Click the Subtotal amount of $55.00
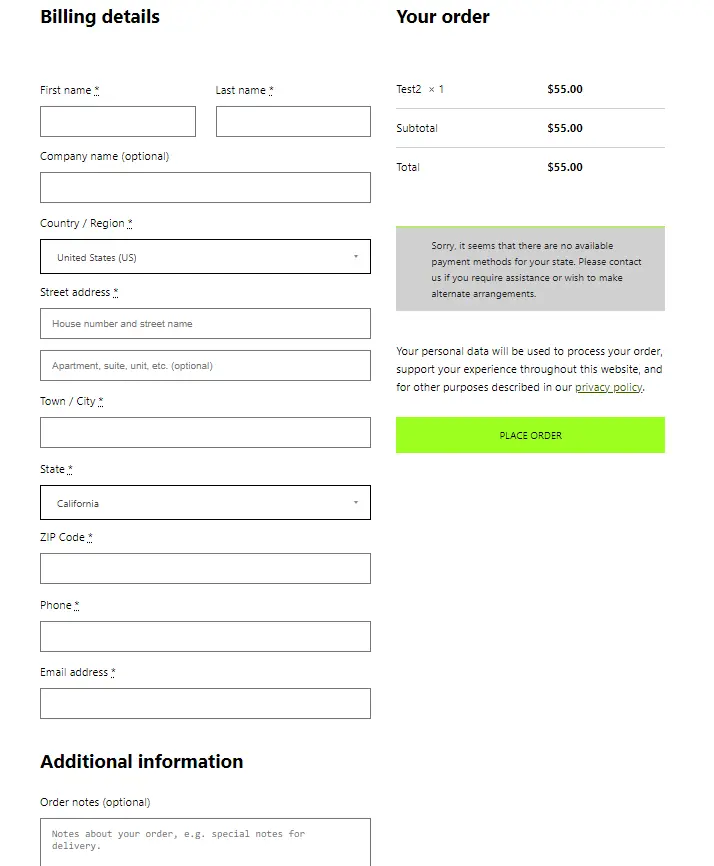The width and height of the screenshot is (714, 866). tap(564, 128)
